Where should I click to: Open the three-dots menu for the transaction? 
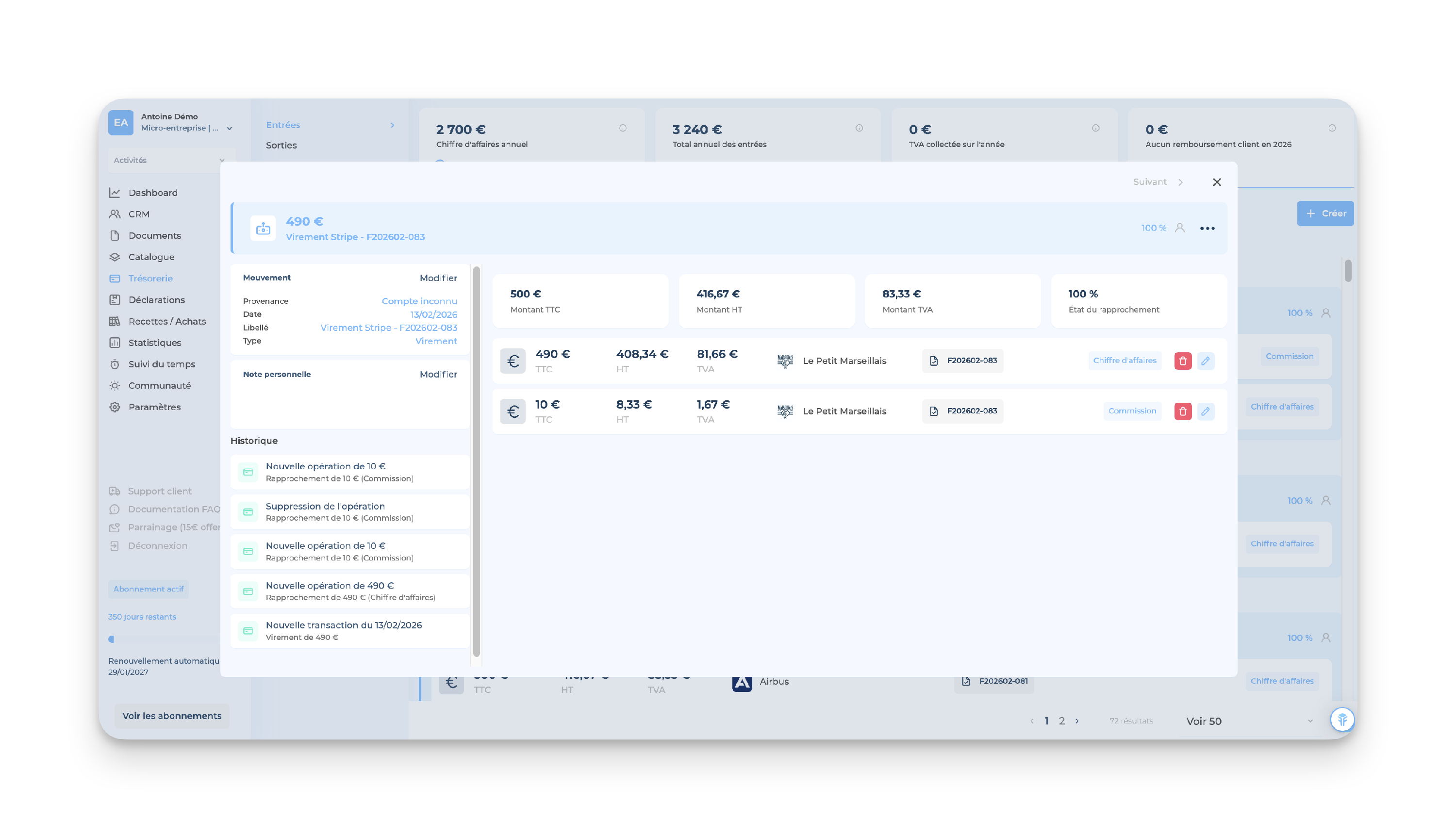[1207, 229]
